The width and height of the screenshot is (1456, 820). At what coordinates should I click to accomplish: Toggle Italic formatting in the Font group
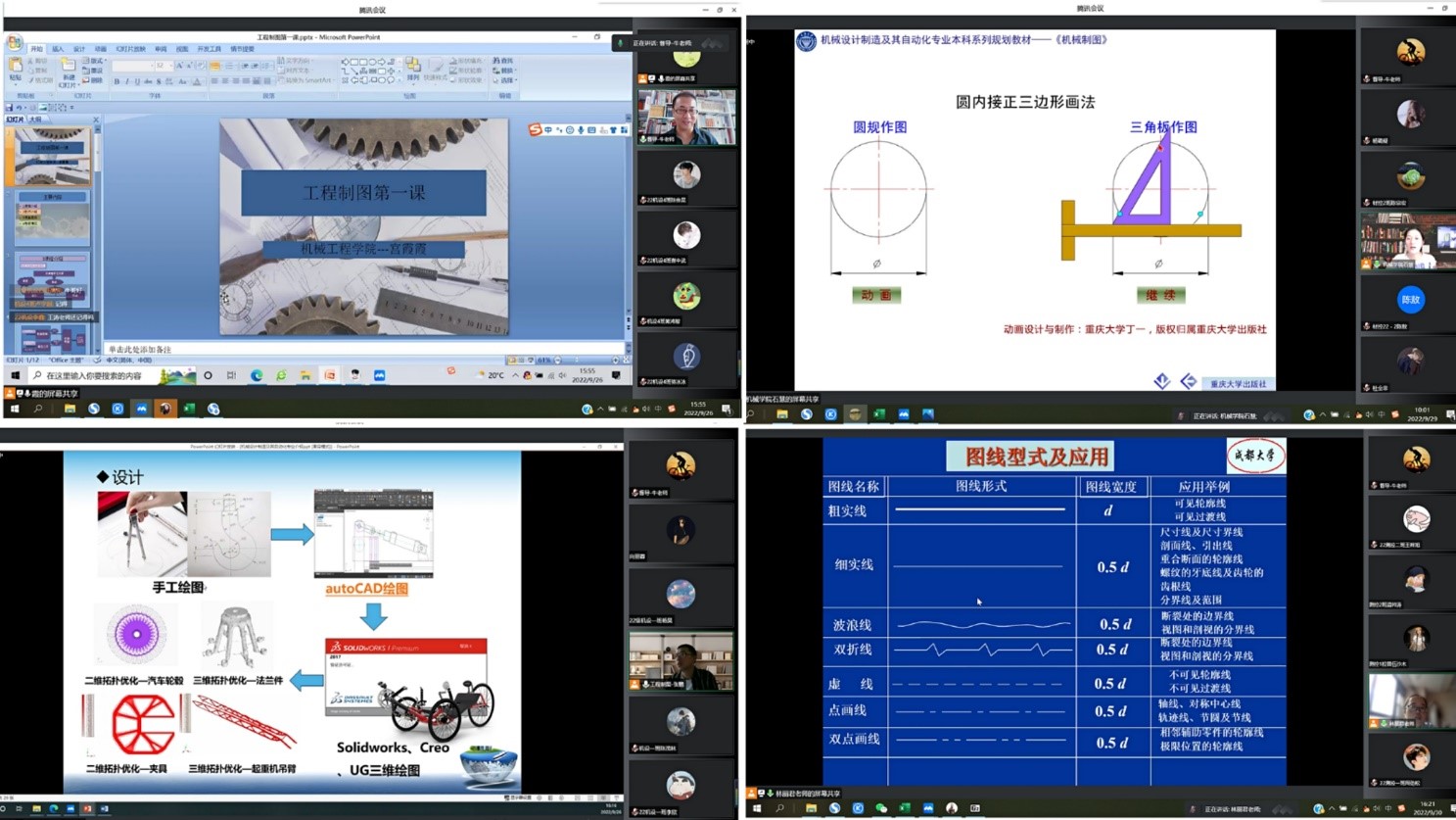click(126, 82)
